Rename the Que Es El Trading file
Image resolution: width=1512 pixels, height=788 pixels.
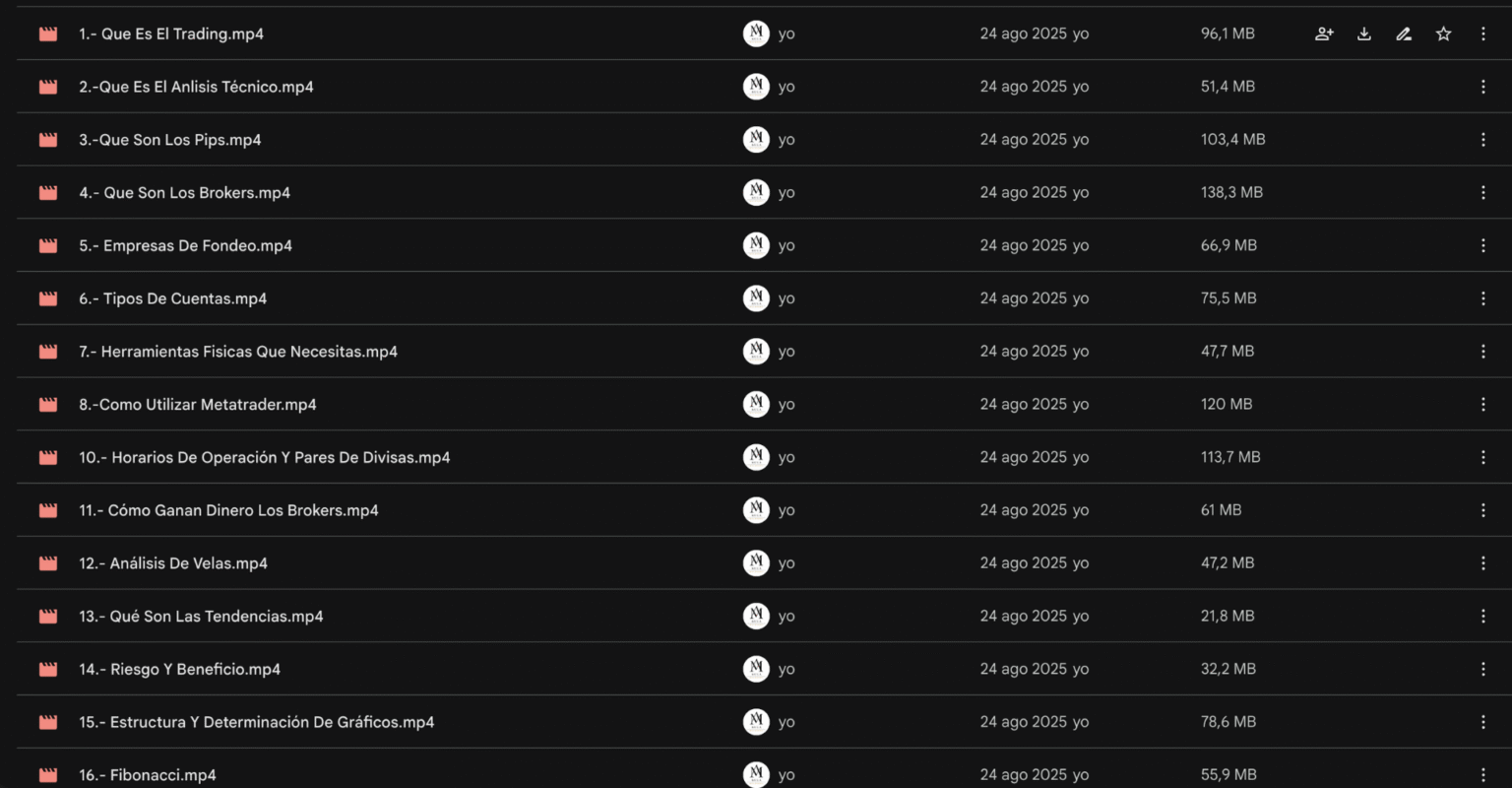[1404, 33]
